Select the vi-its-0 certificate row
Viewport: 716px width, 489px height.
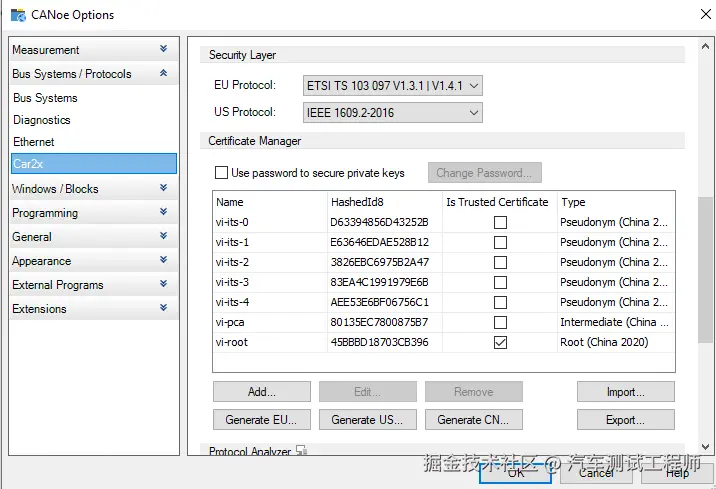(444, 222)
